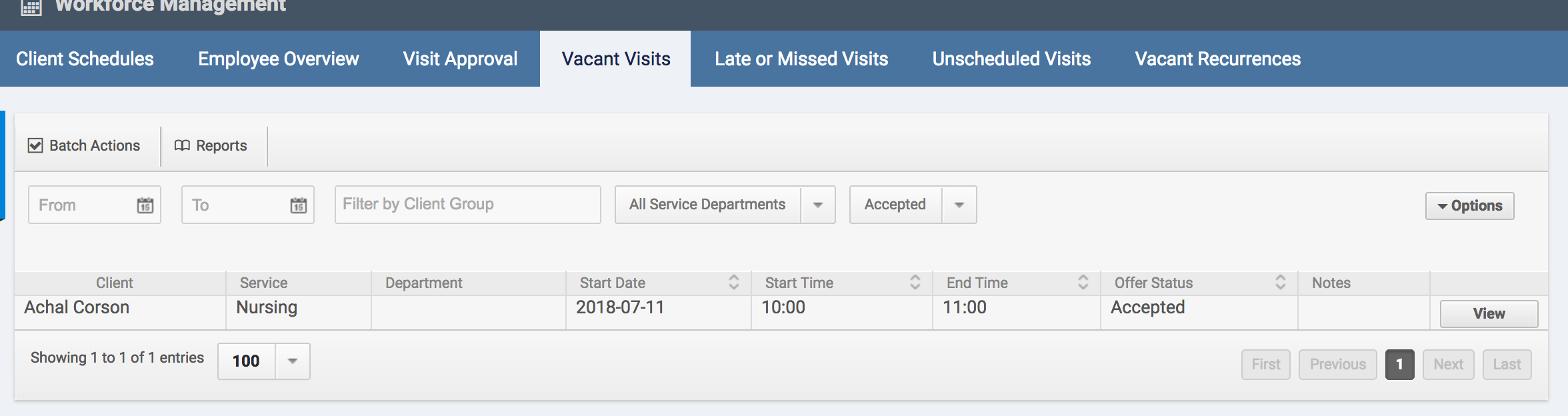Sort by End Time column arrows
Screen dimensions: 1568x416
(1083, 283)
